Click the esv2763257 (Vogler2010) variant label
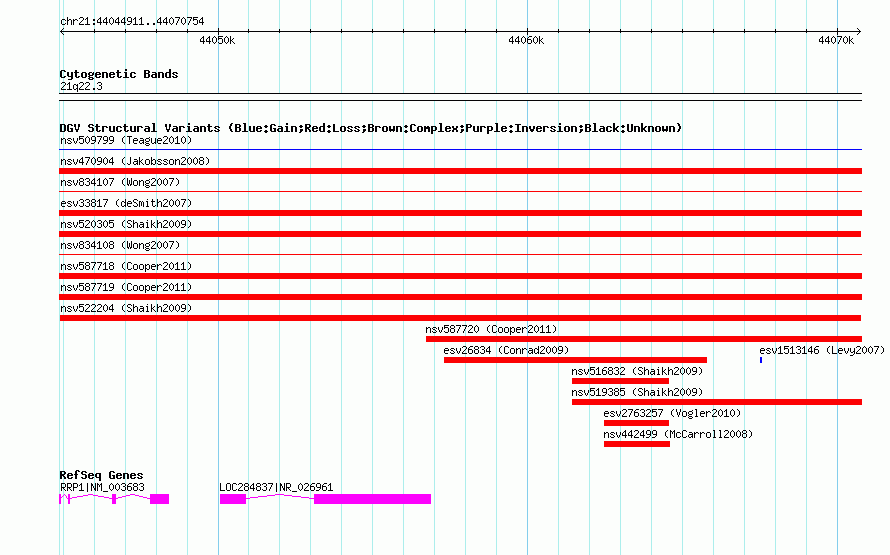The width and height of the screenshot is (890, 555). [x=672, y=413]
